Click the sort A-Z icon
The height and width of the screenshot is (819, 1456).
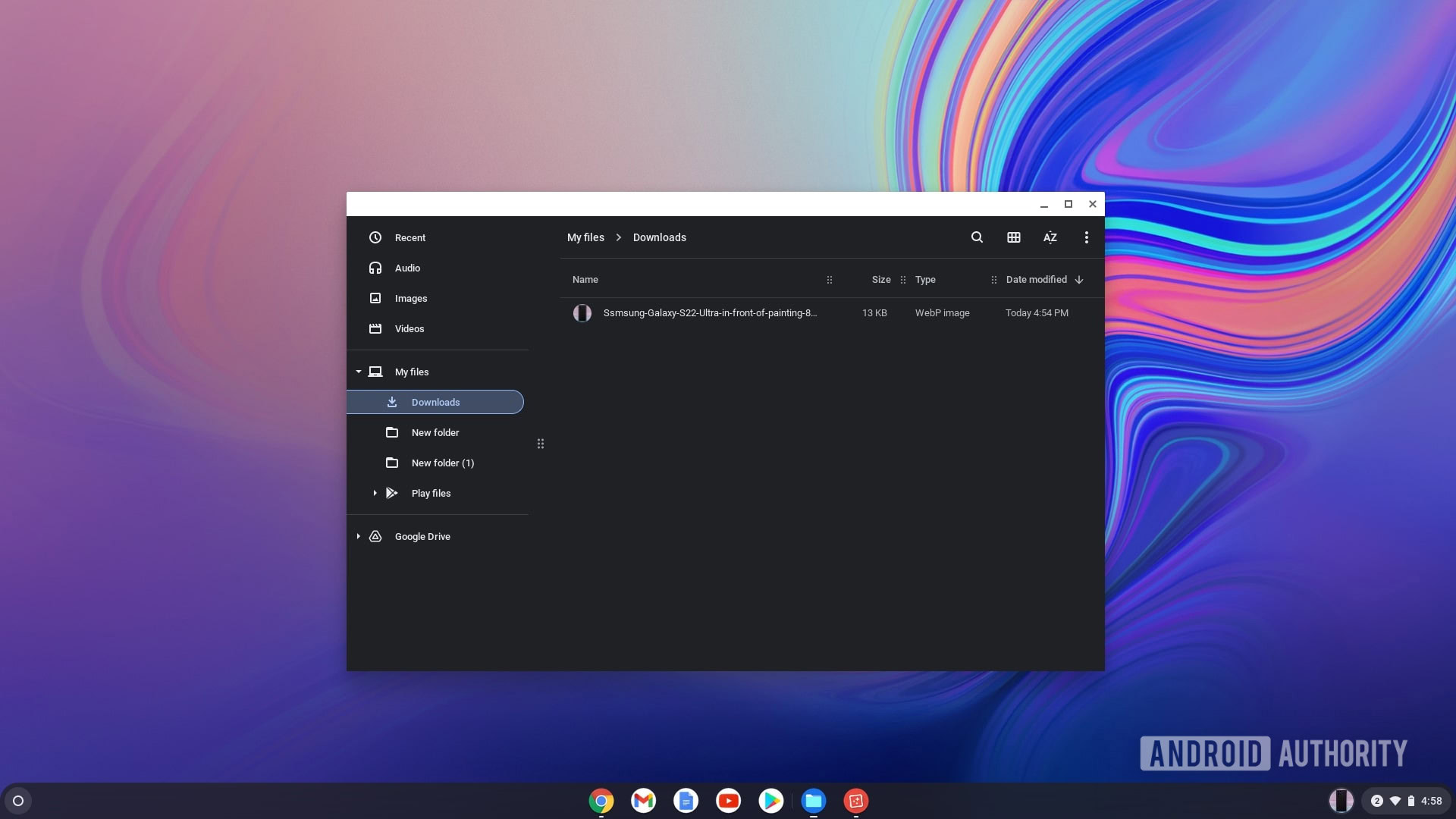[1049, 238]
